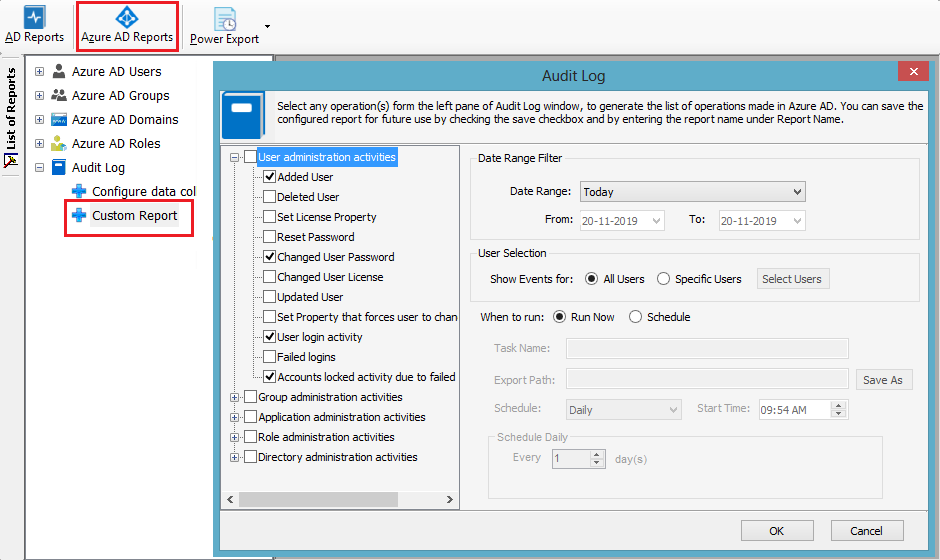
Task: Increase Every day(s) value with up arrow
Action: (x=596, y=455)
